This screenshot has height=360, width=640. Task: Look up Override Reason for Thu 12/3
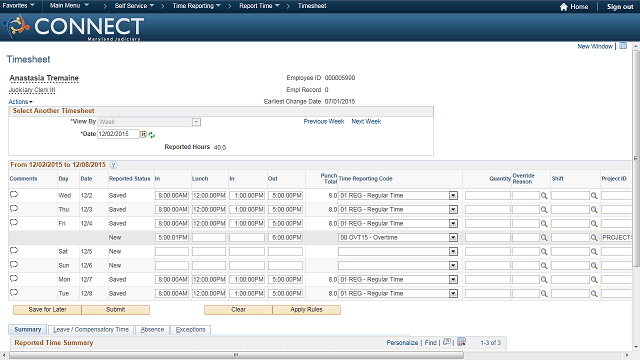pyautogui.click(x=544, y=210)
